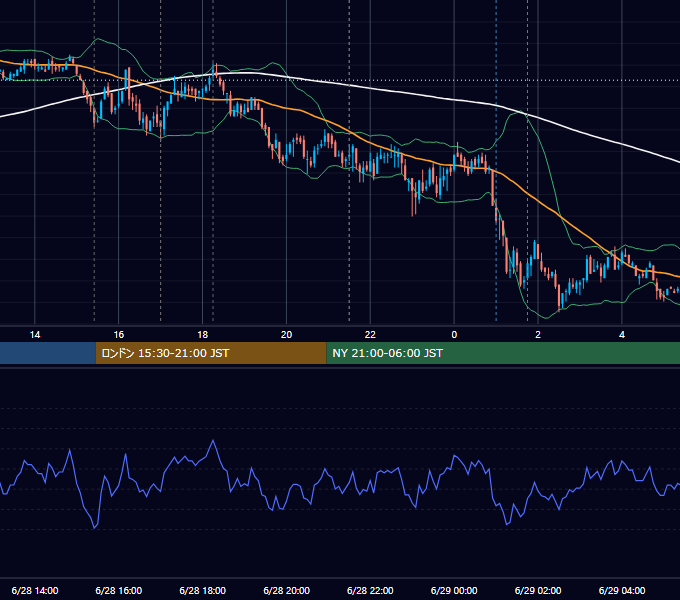
Task: Click the hour 18 axis label
Action: pos(203,335)
